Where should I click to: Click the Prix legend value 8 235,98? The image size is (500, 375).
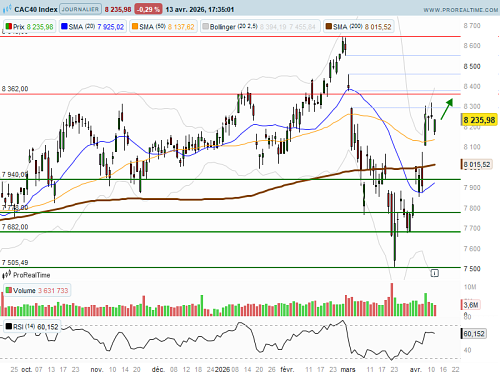click(x=40, y=27)
